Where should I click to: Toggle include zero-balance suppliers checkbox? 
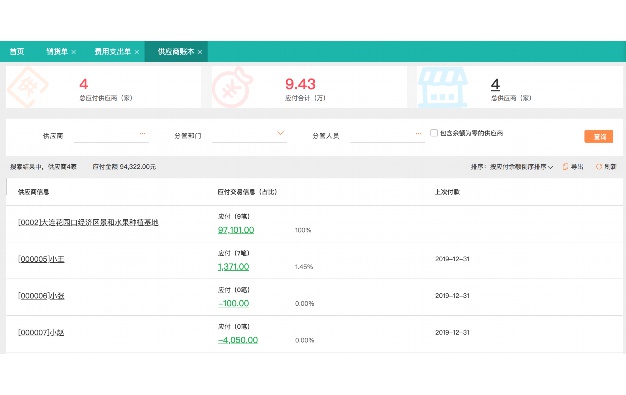(x=434, y=133)
